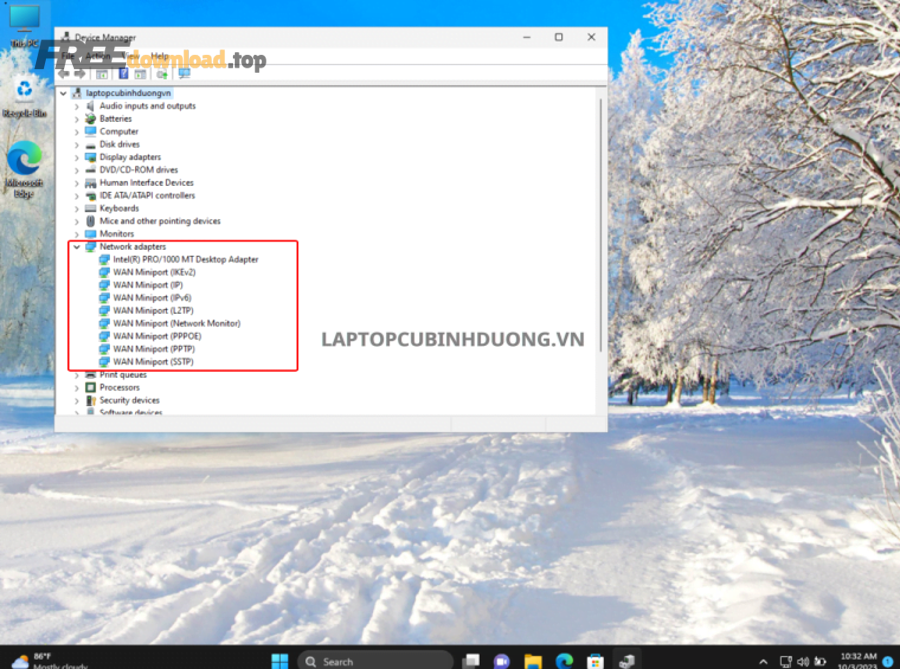Select WAN Miniport (PPPOE)
This screenshot has width=900, height=669.
[157, 336]
